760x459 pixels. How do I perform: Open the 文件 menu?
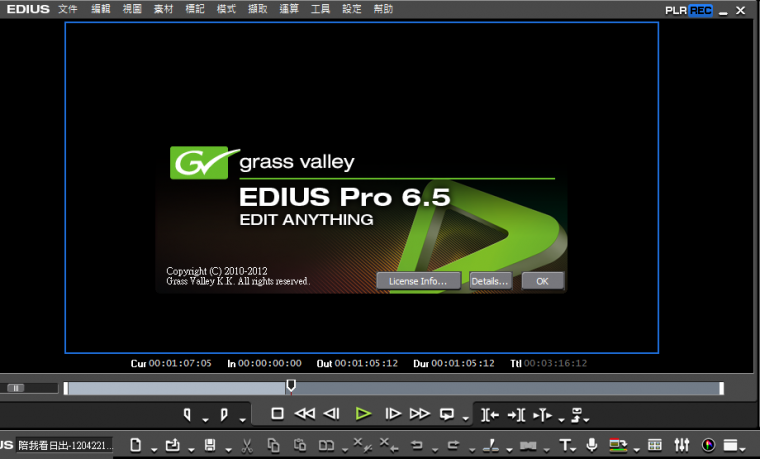(x=68, y=9)
